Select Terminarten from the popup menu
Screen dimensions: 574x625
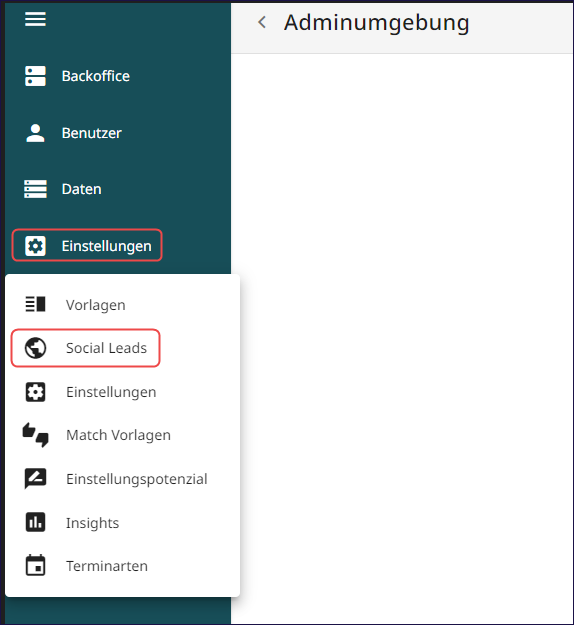click(107, 566)
